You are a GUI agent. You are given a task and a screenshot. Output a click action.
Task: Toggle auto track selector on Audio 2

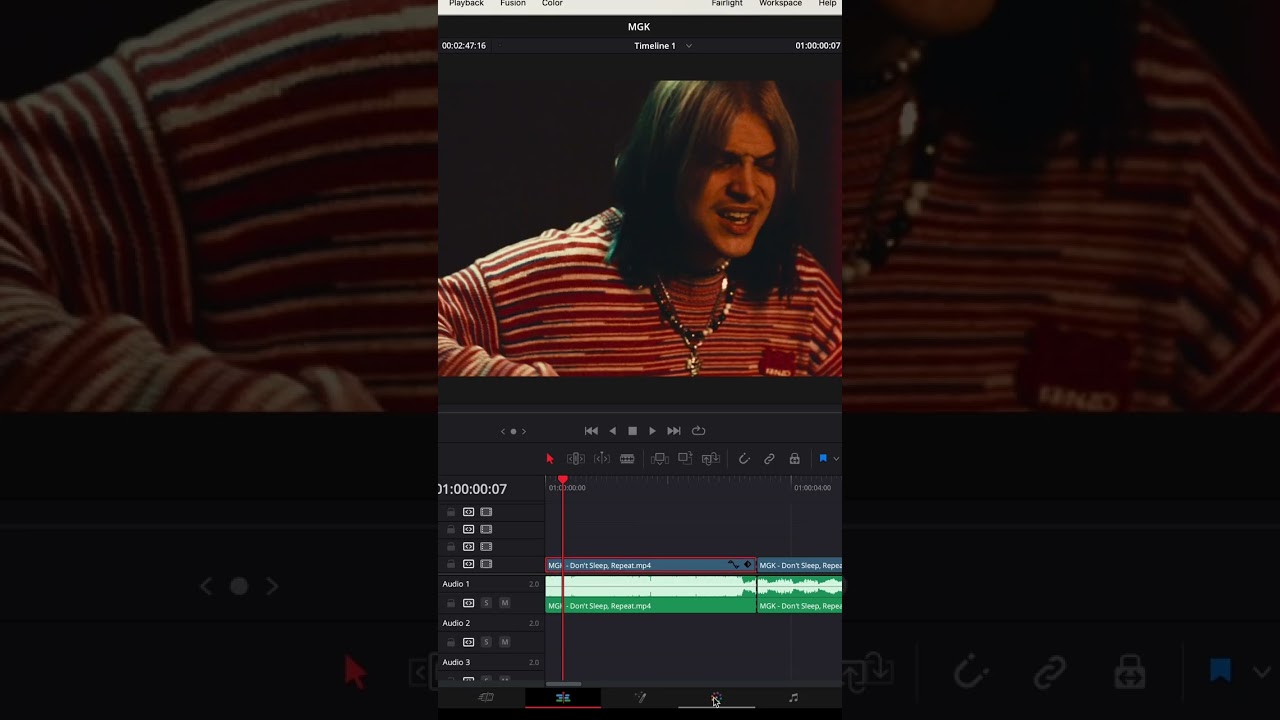(x=468, y=642)
